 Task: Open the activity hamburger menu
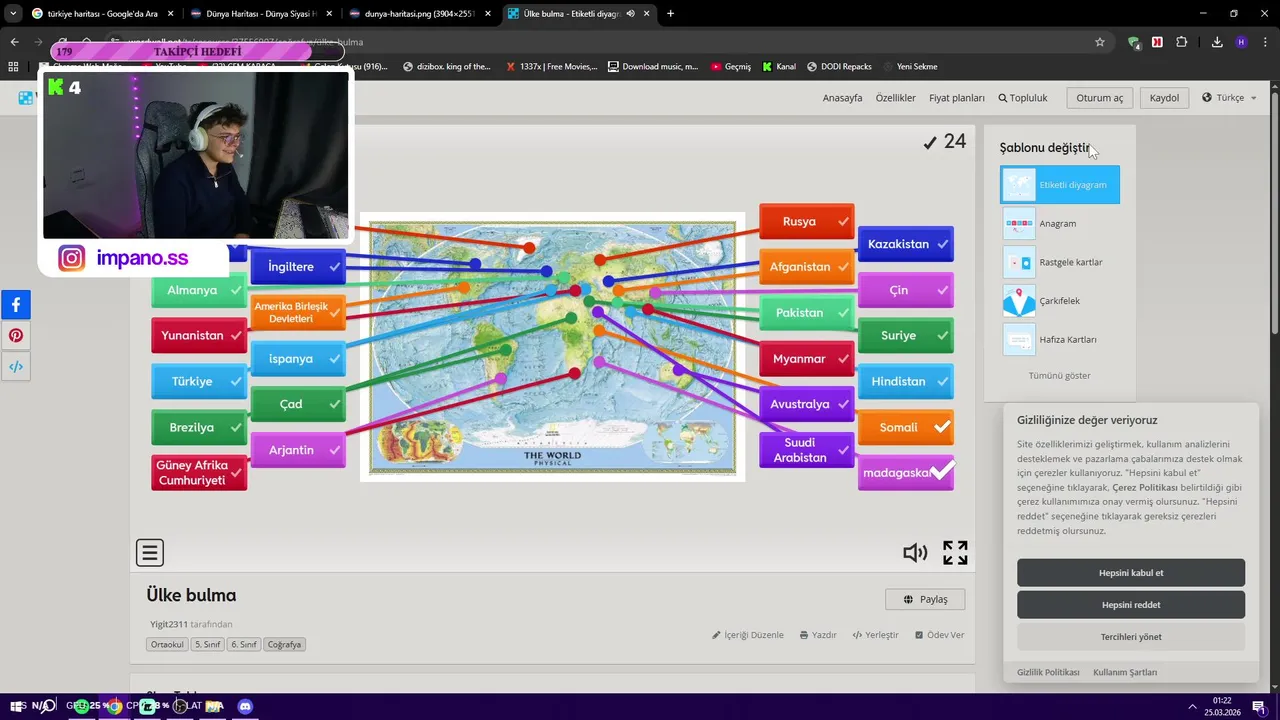pos(150,552)
